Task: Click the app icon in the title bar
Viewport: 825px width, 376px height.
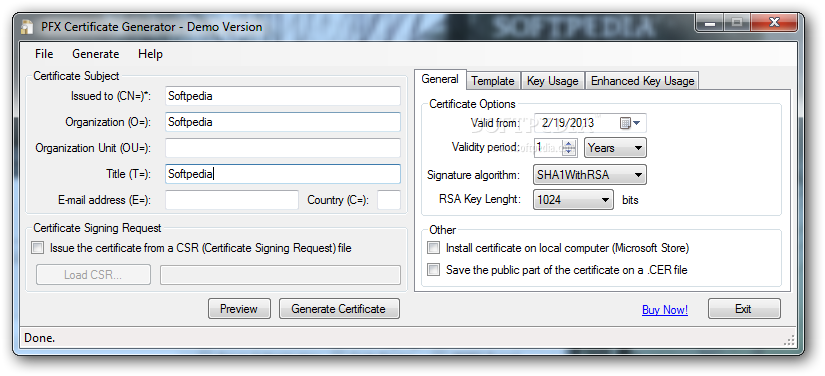Action: pyautogui.click(x=27, y=27)
